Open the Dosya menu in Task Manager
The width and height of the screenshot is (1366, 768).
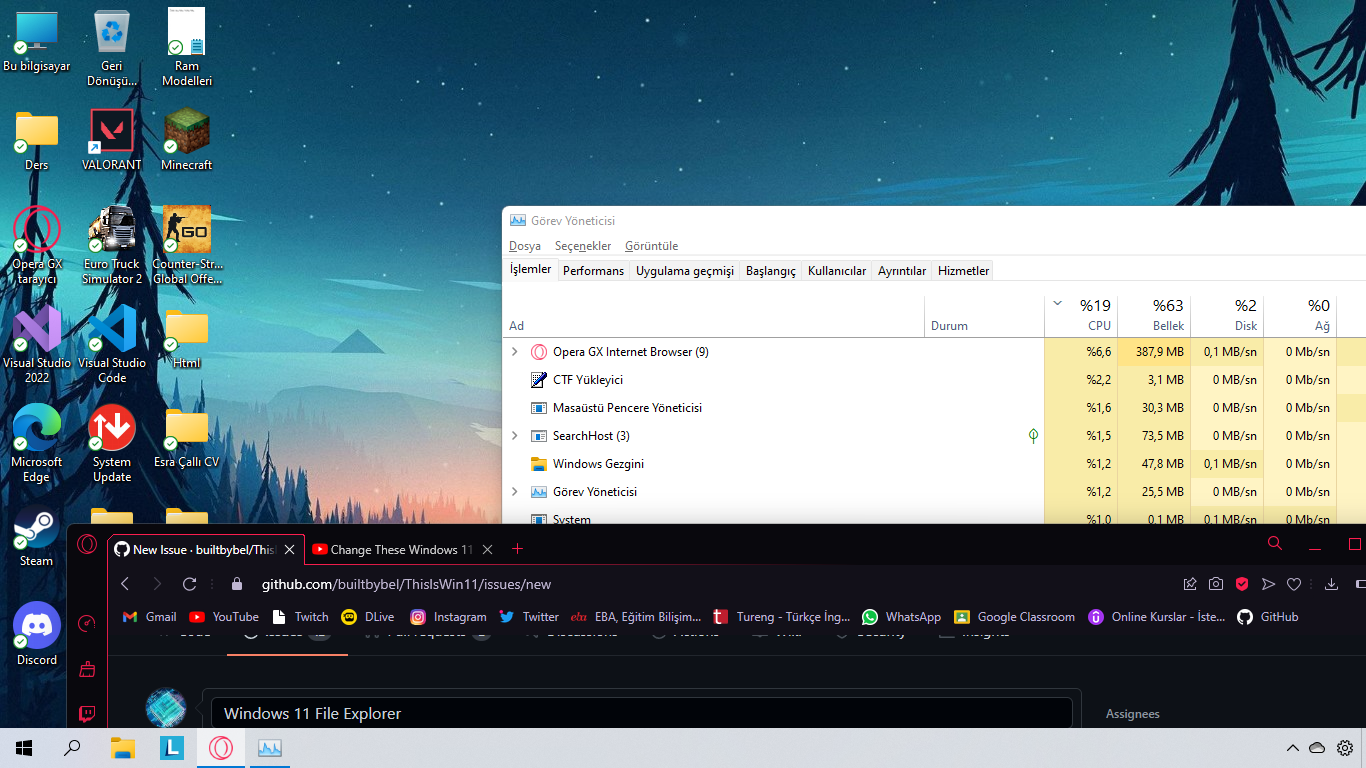(x=525, y=246)
